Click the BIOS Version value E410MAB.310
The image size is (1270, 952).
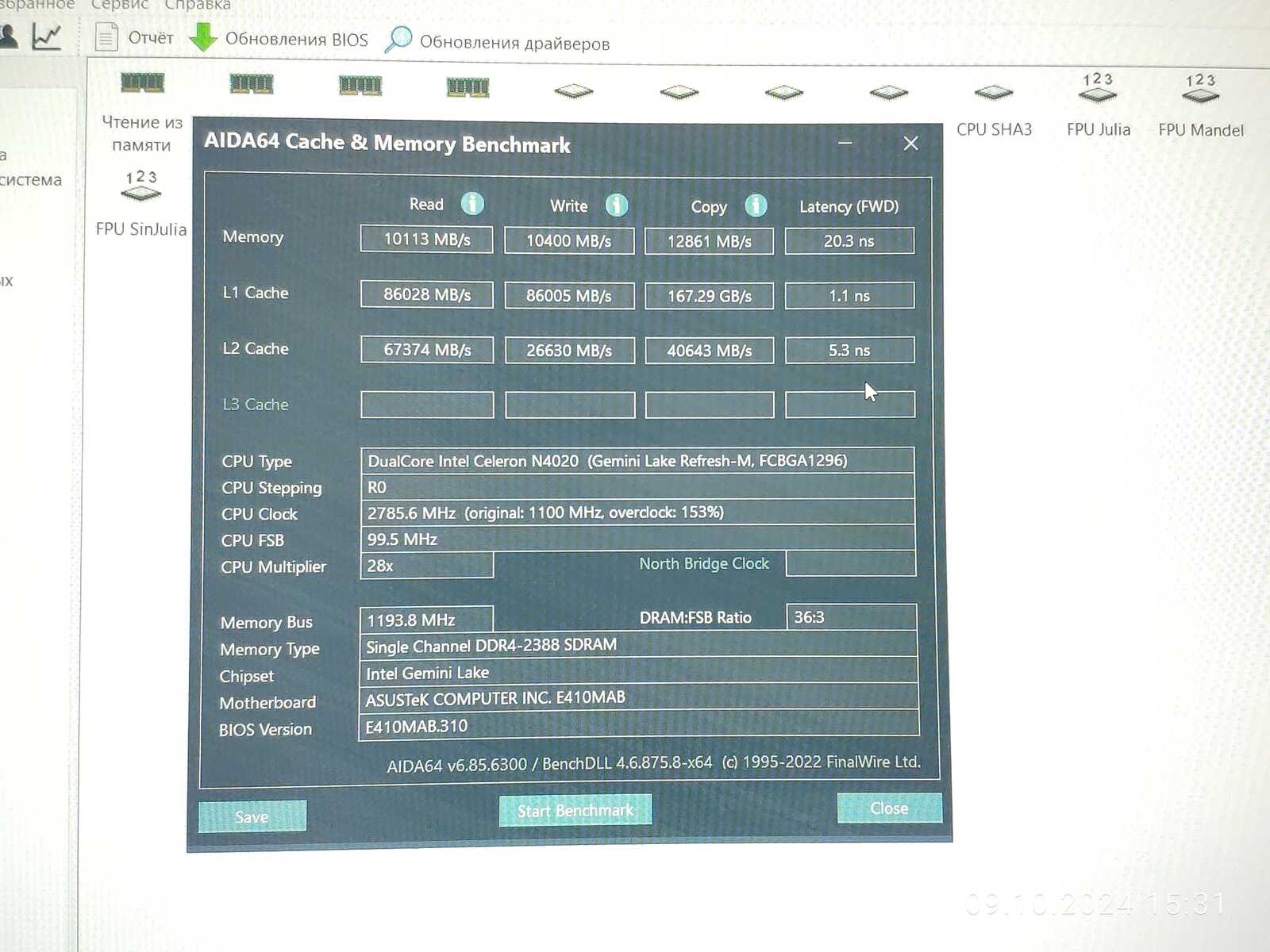(x=638, y=726)
